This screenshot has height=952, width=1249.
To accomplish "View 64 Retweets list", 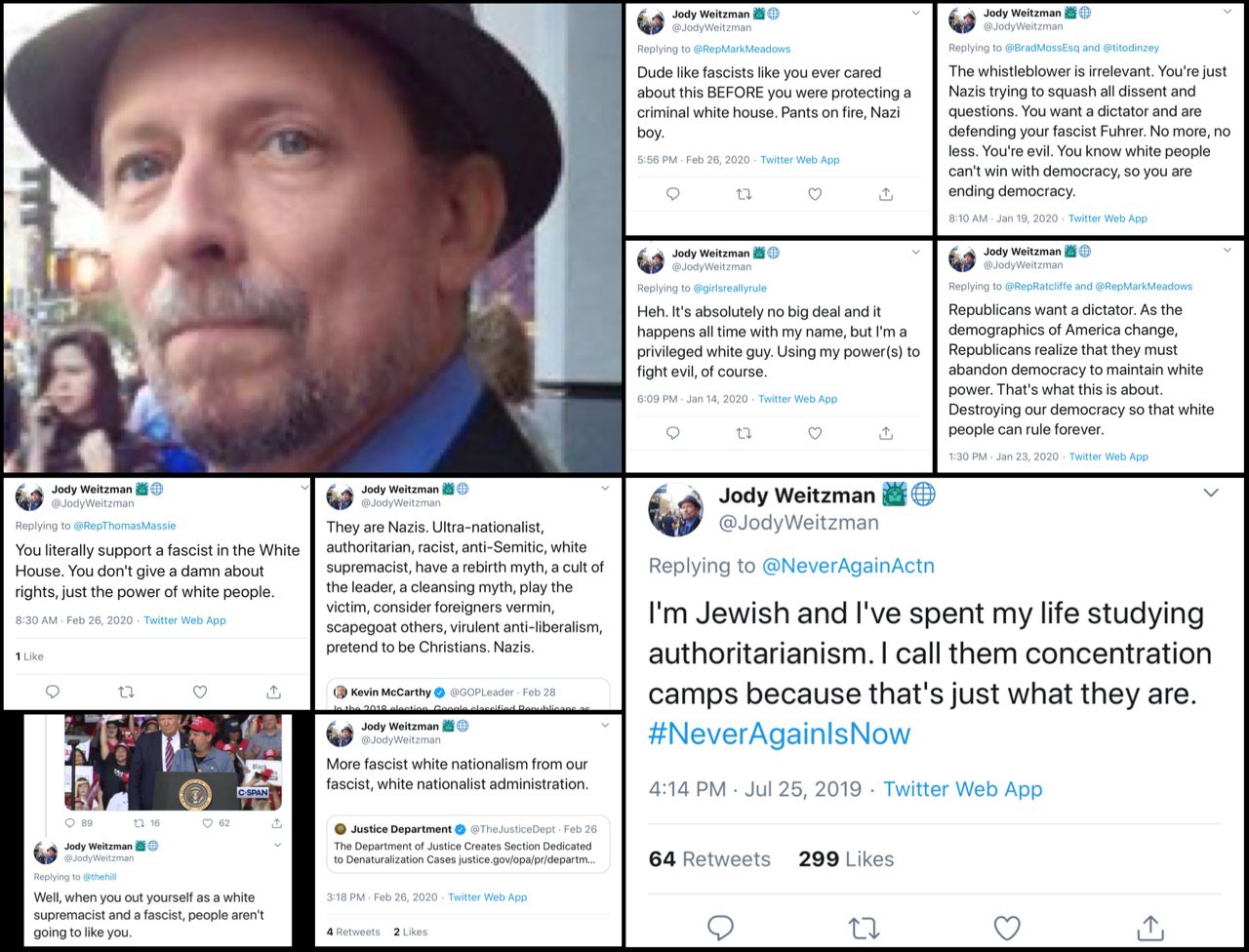I will [709, 859].
